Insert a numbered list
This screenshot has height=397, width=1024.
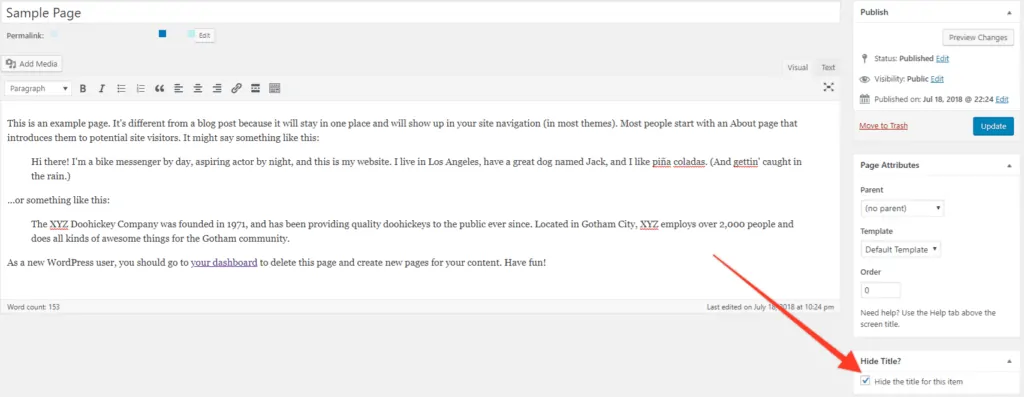pyautogui.click(x=140, y=88)
